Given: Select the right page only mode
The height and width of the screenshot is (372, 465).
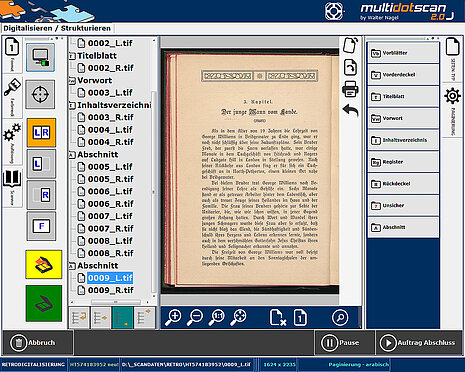Looking at the screenshot, I should coord(41,195).
